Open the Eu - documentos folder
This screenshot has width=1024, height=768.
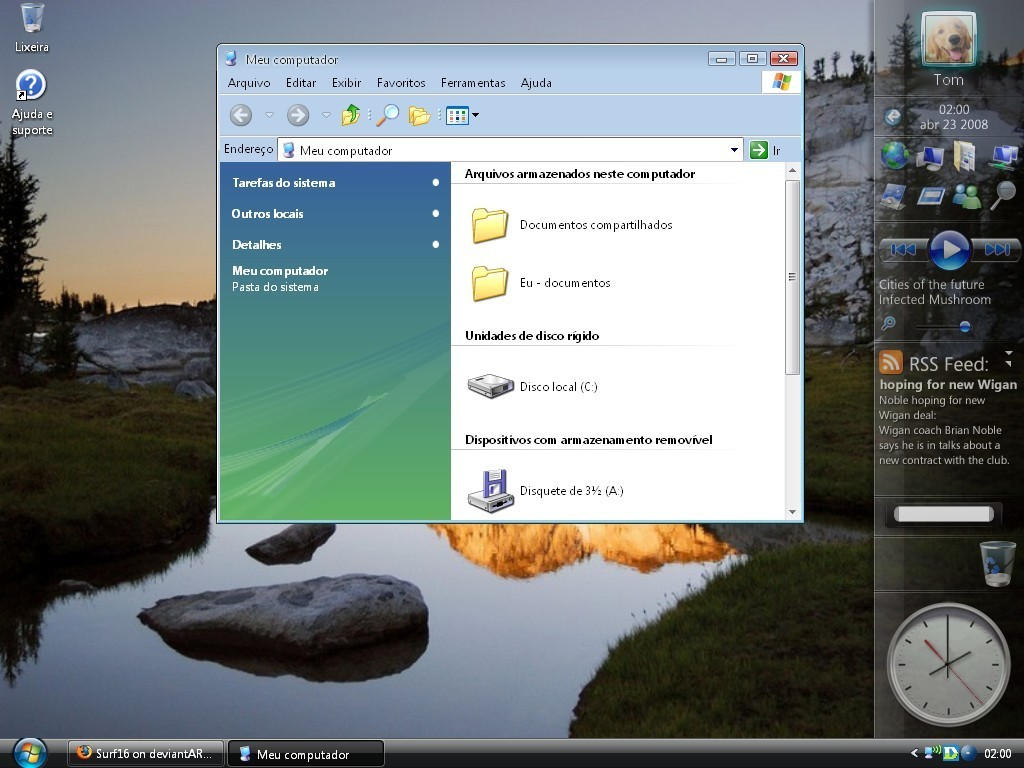coord(540,283)
